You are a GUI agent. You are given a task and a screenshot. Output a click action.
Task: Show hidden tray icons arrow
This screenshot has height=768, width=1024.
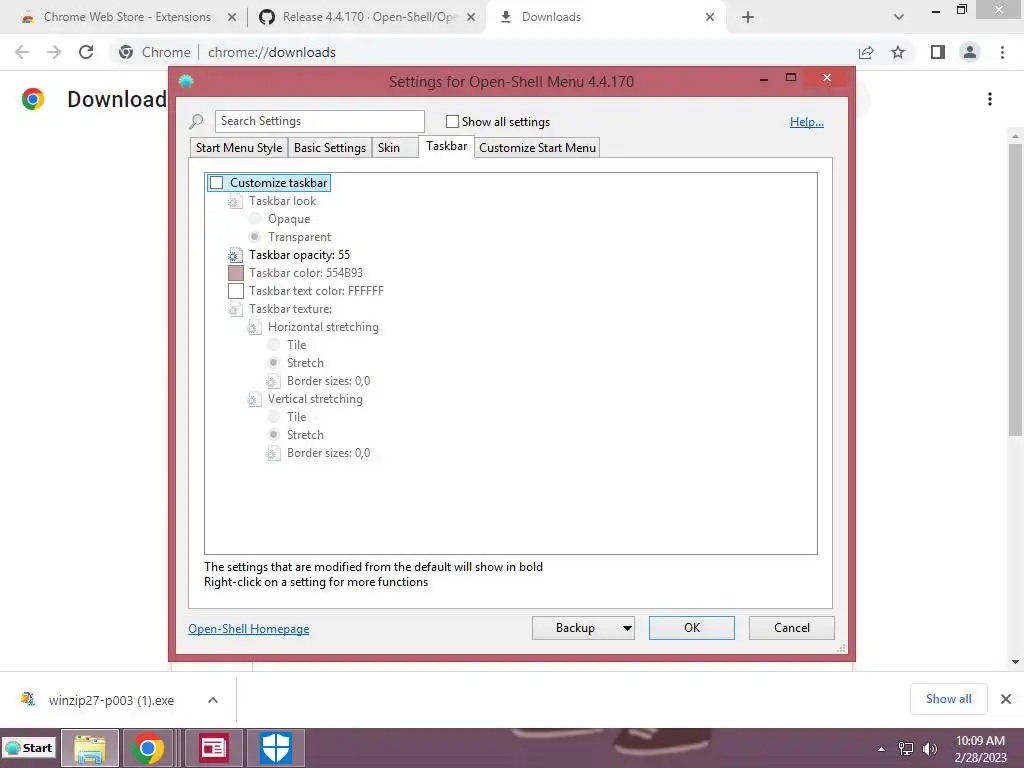point(882,749)
